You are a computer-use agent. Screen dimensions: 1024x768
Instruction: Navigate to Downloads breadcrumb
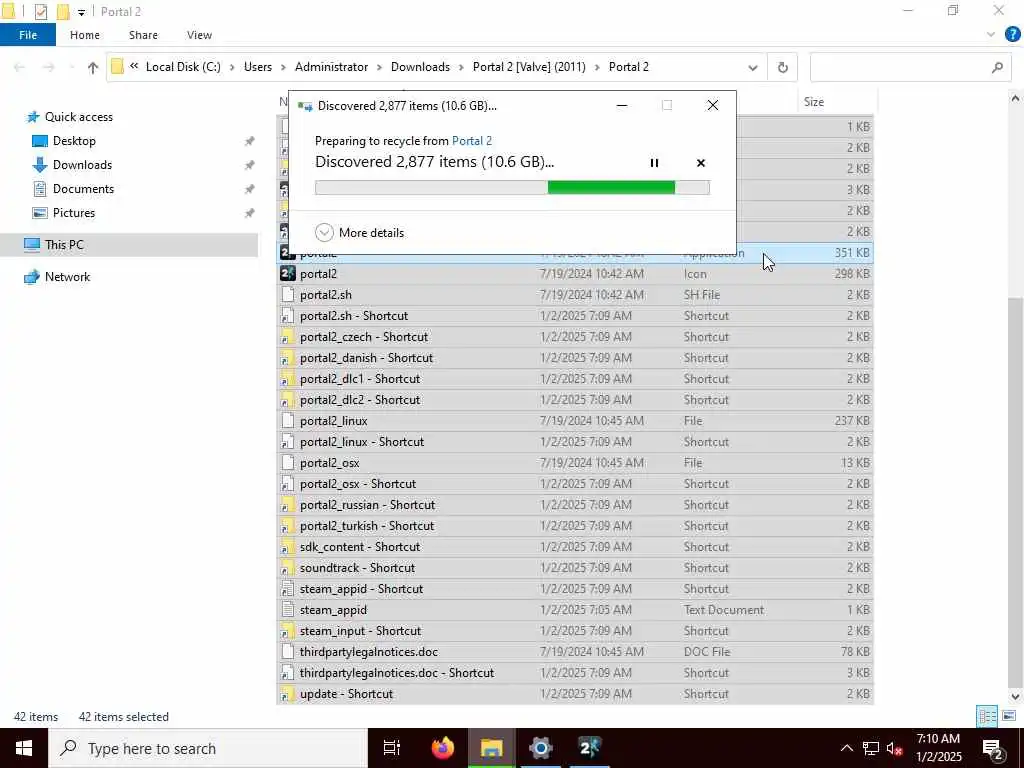click(420, 67)
